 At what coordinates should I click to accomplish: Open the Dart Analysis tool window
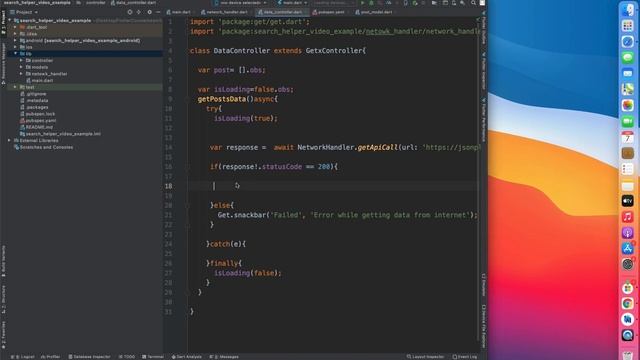point(187,357)
